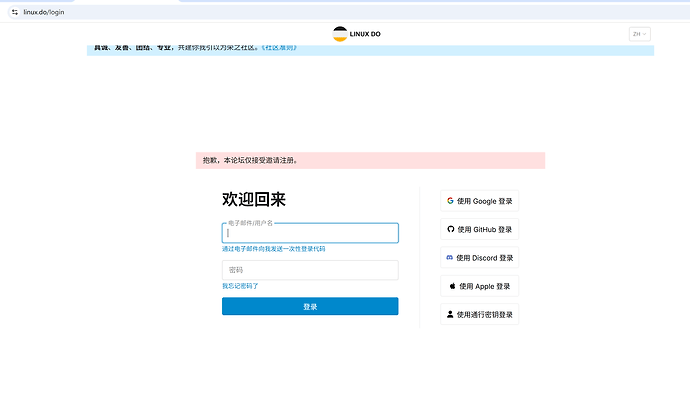690x399 pixels.
Task: View site information icon in address bar
Action: coord(15,12)
